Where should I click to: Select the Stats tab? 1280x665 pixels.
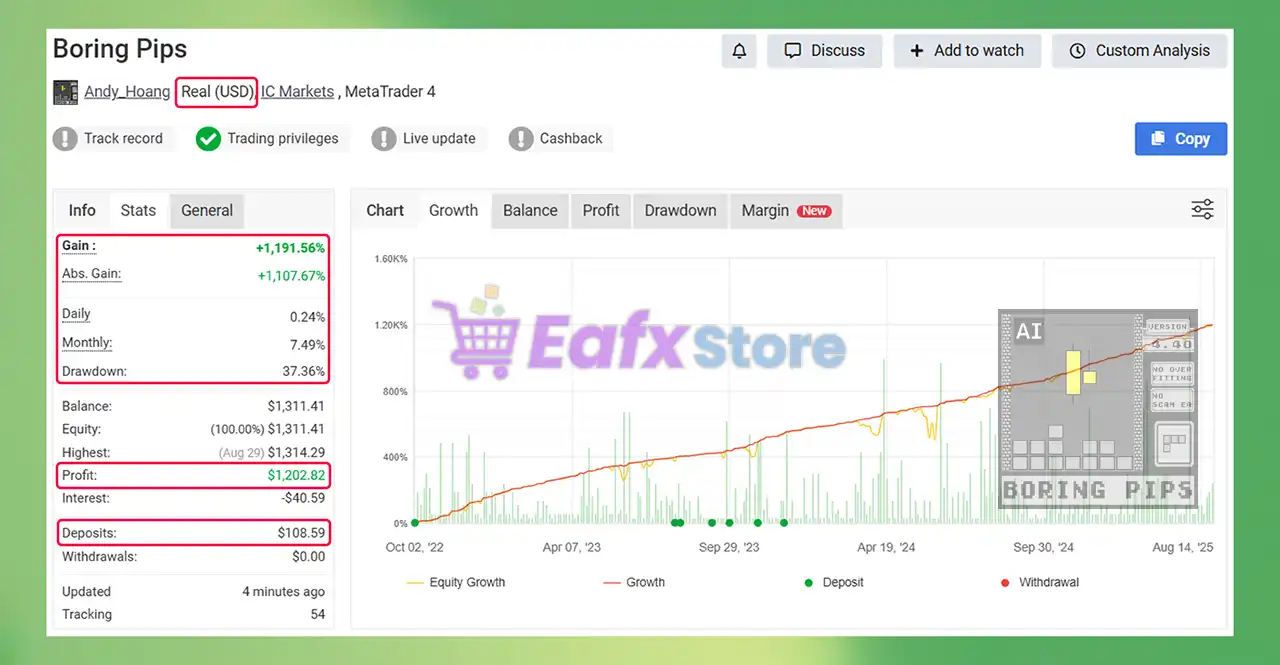(x=138, y=211)
